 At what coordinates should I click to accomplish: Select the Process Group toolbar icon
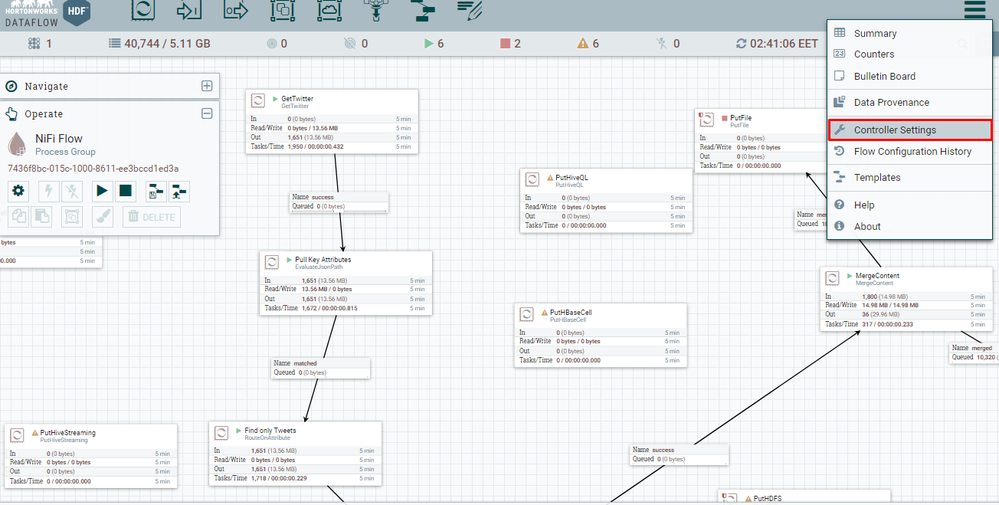coord(282,11)
